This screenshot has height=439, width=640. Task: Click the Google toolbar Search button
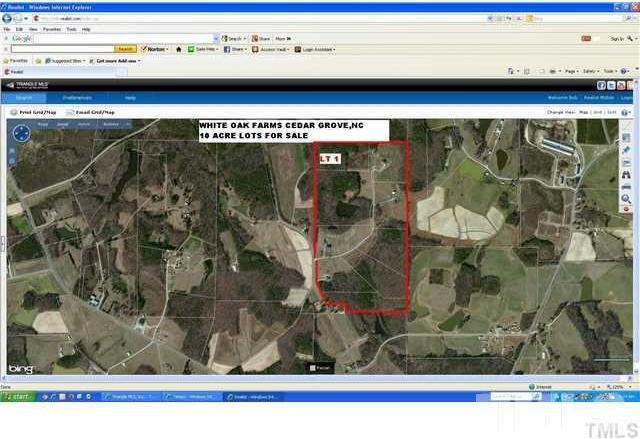[x=233, y=38]
